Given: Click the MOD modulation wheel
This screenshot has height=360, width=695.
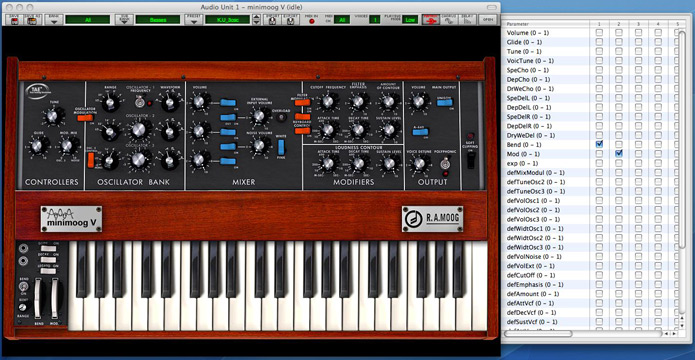Looking at the screenshot, I should pos(55,297).
